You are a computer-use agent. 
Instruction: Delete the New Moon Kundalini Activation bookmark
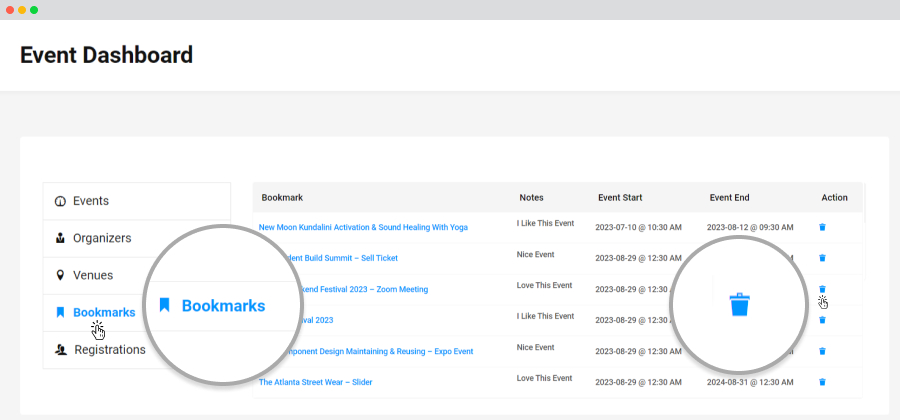(822, 227)
